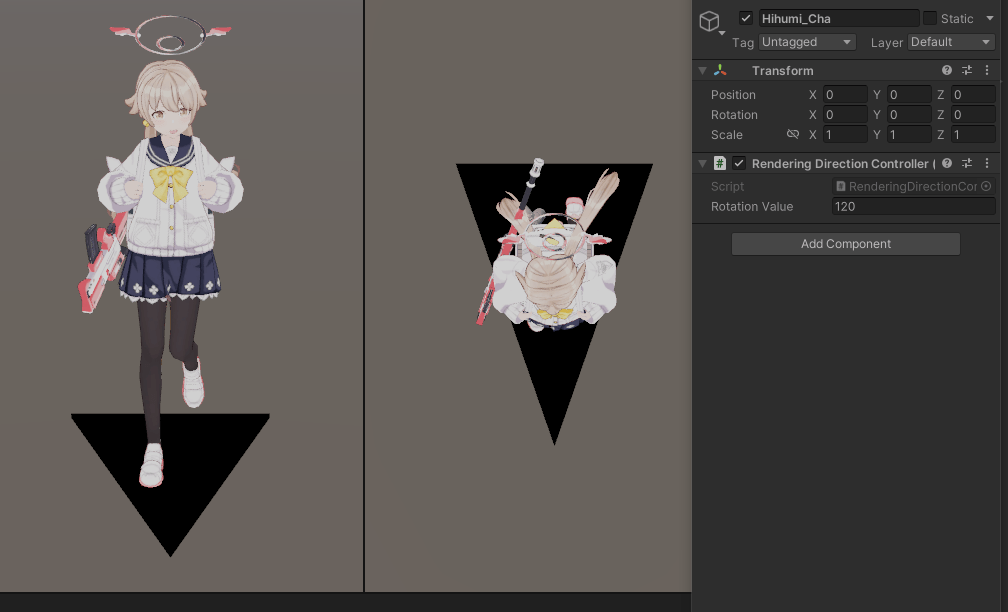Screen dimensions: 1008x612
Task: Click the Scale label in Transform
Action: click(726, 134)
